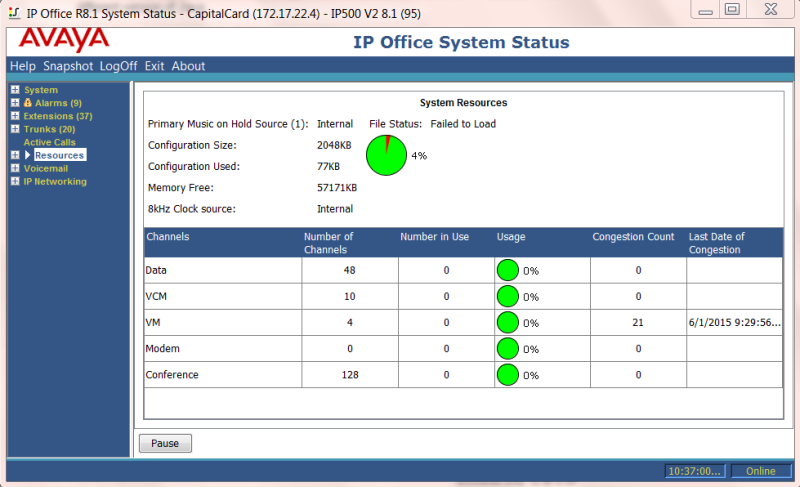Expand the System tree node

tap(15, 90)
